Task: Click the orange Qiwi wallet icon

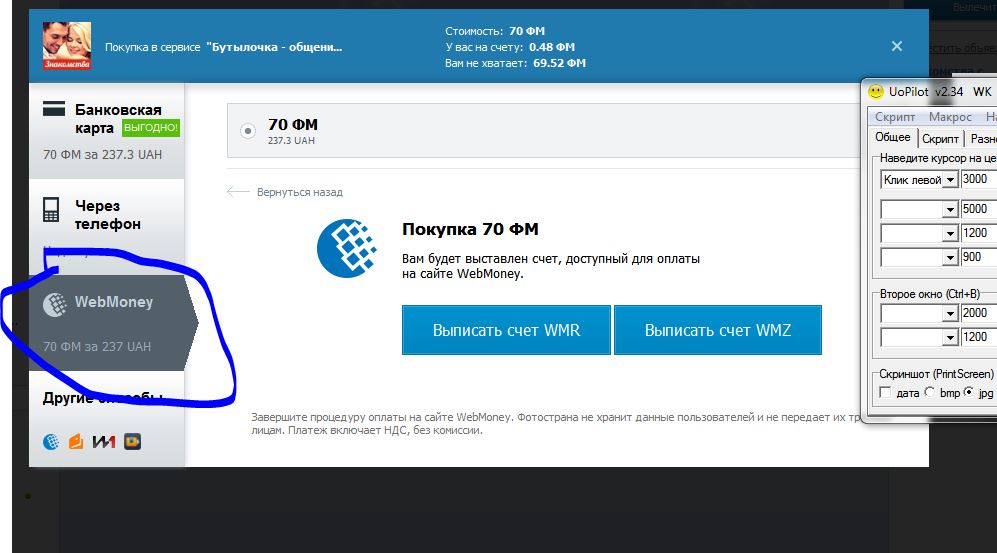Action: tap(76, 441)
